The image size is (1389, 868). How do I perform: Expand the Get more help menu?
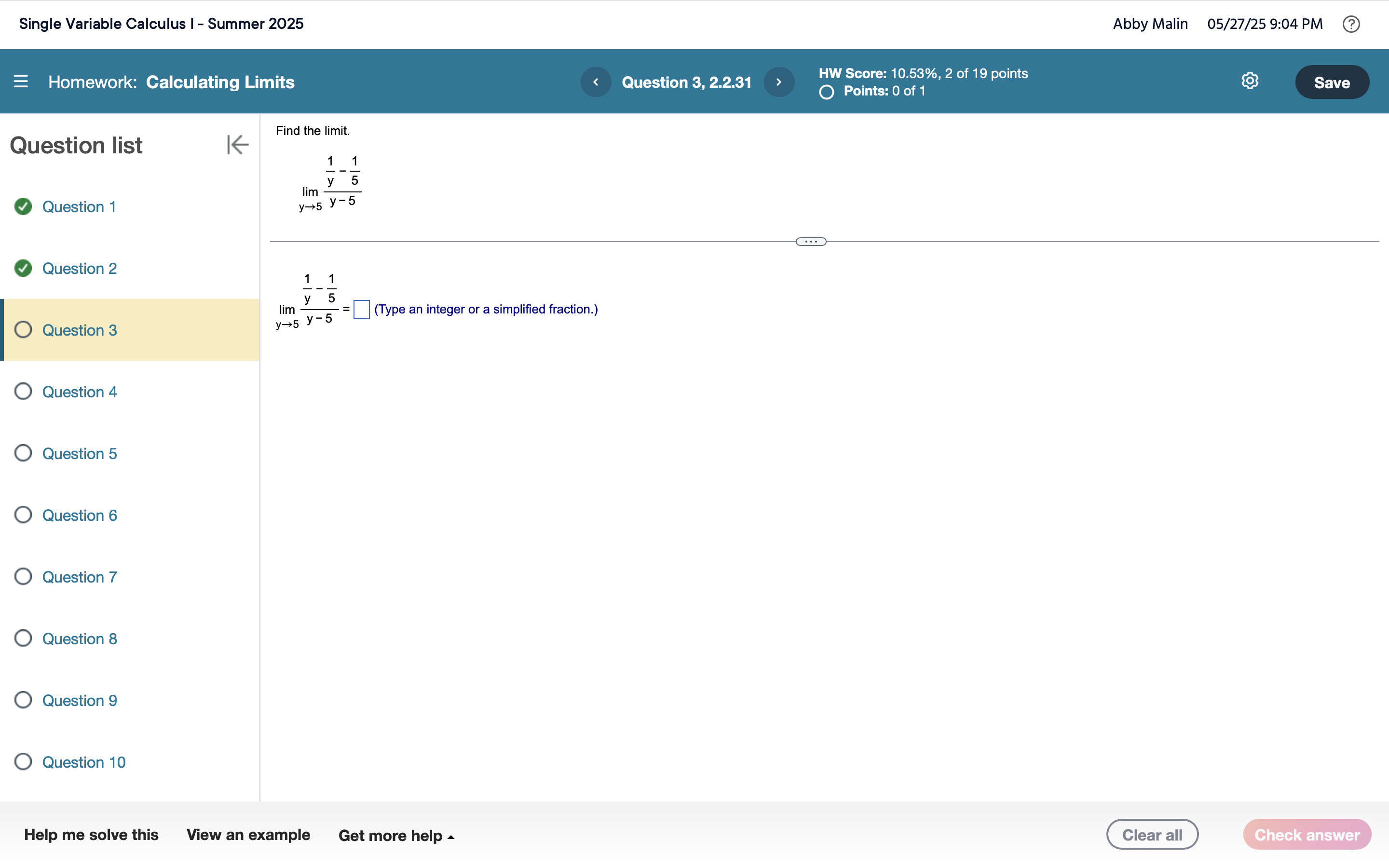pyautogui.click(x=396, y=835)
